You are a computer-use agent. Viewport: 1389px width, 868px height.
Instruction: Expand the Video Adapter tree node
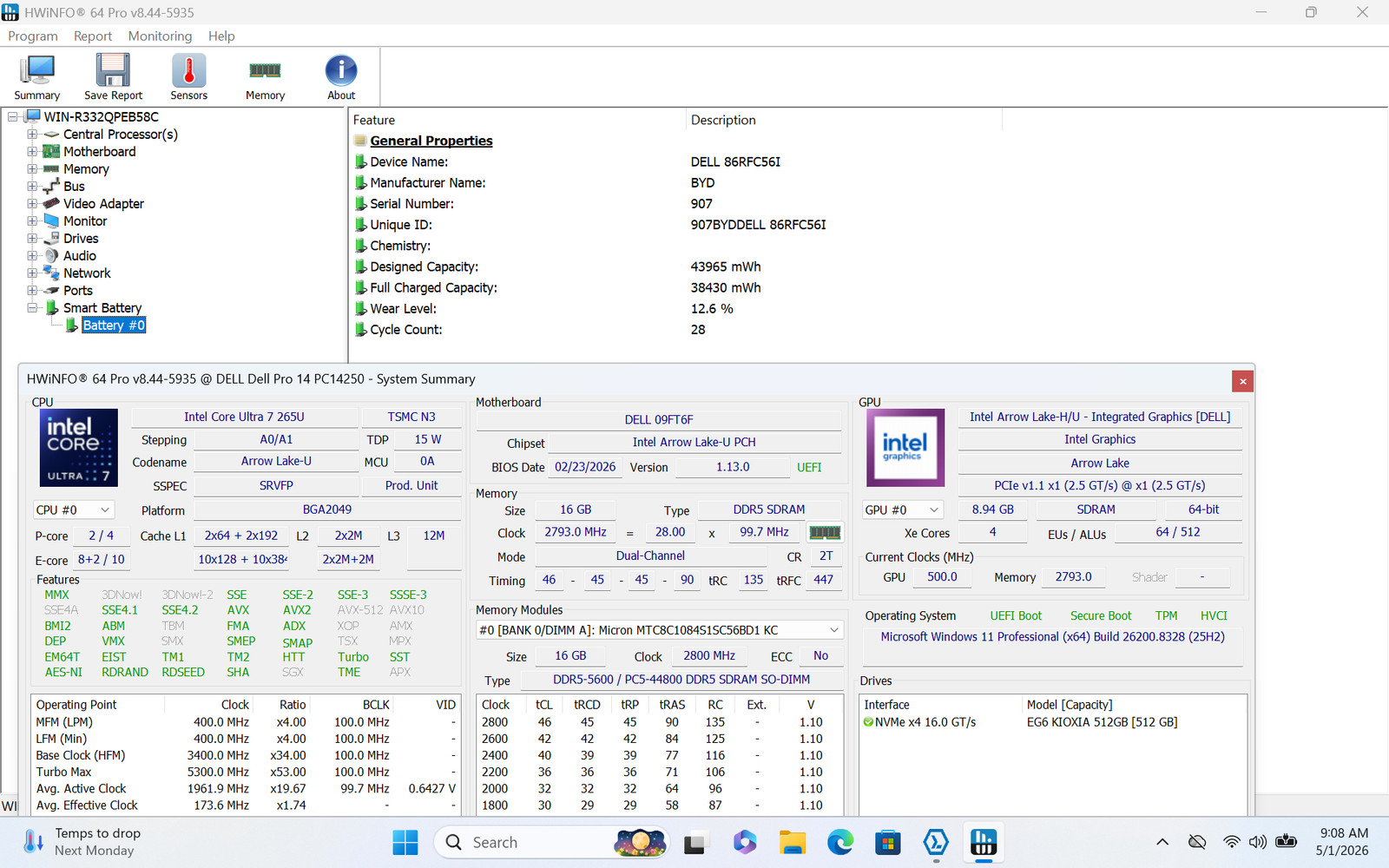(32, 204)
